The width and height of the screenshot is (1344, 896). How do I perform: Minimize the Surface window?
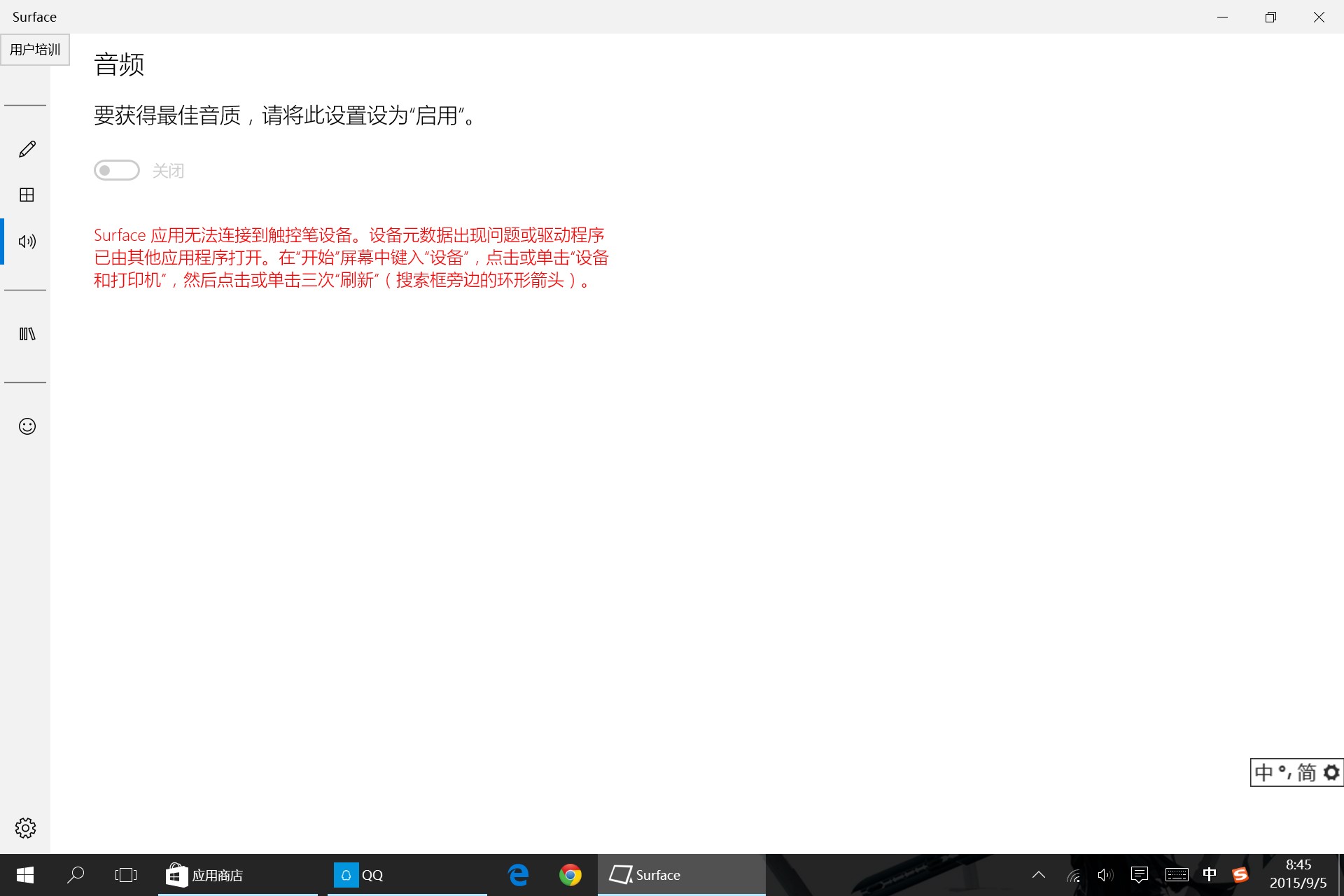coord(1223,17)
